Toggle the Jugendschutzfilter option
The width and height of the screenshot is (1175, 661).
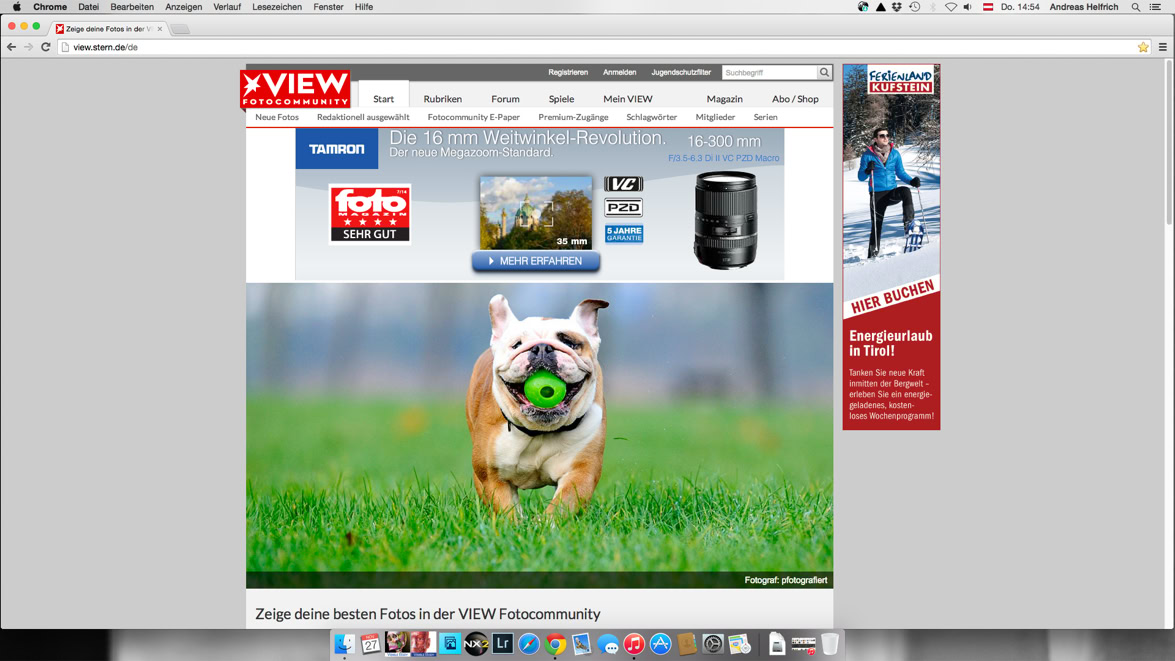coord(681,73)
